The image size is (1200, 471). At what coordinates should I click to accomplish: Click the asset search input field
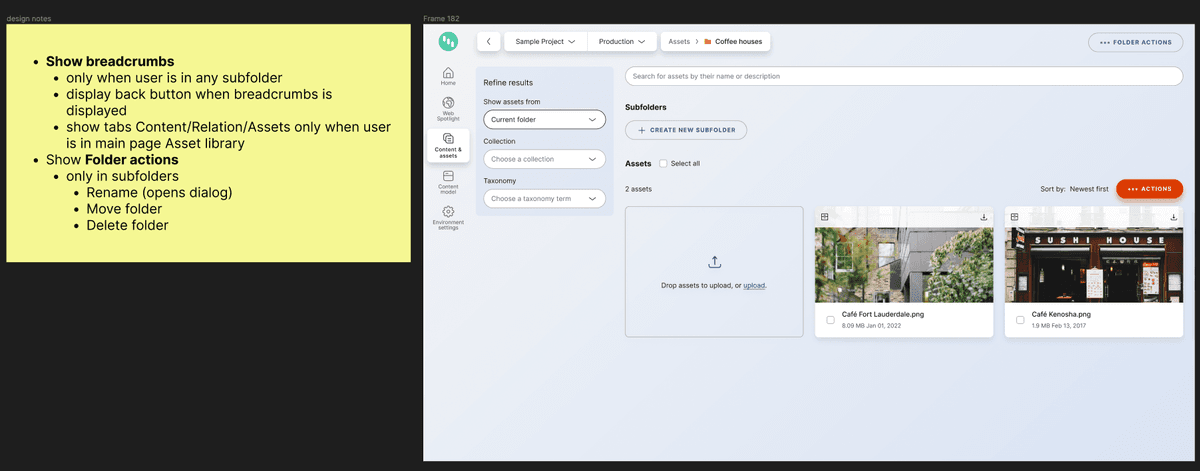pos(903,76)
